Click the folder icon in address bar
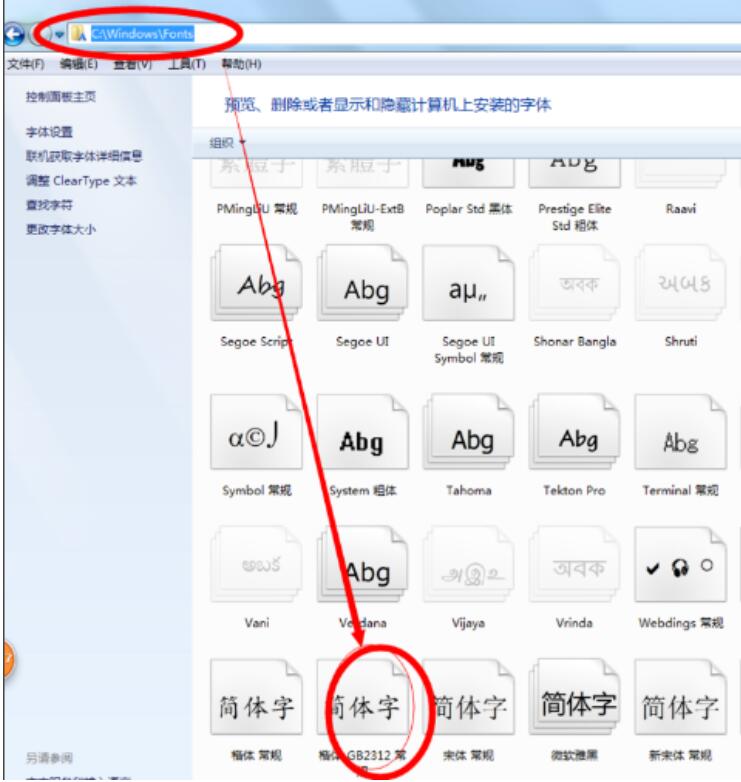 [x=79, y=34]
